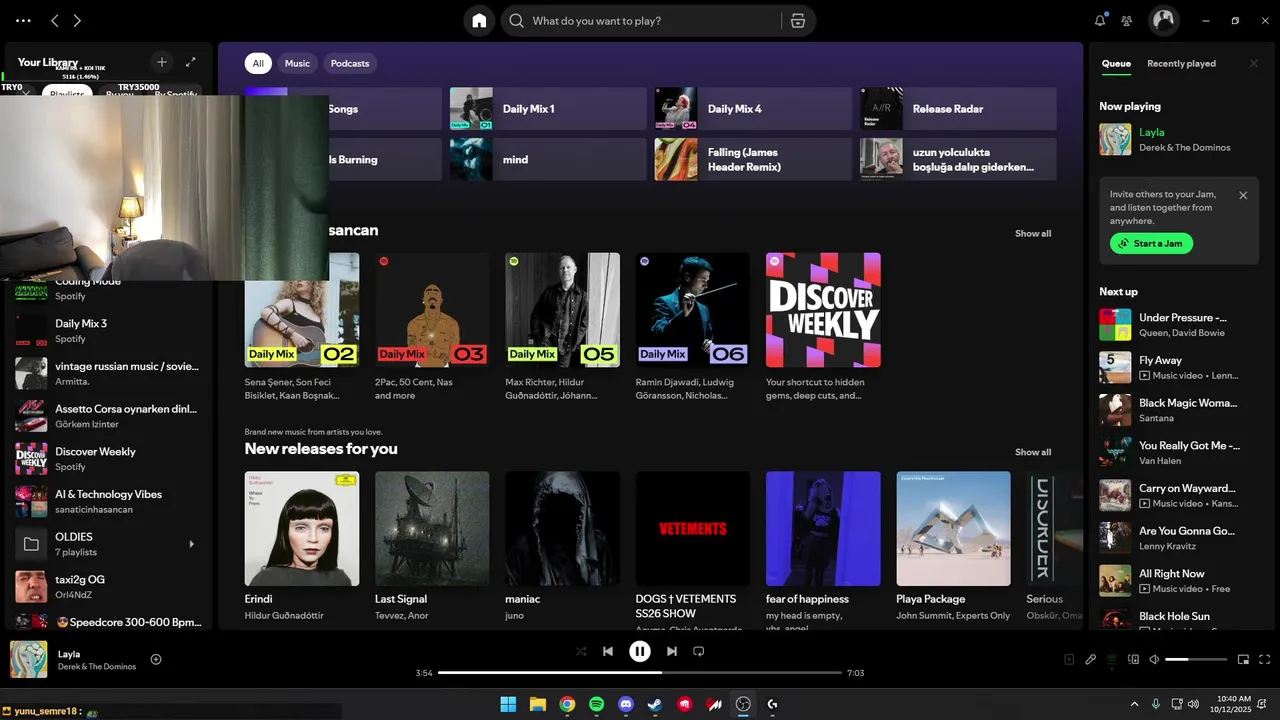Screen dimensions: 1280x720
Task: Close the Queue panel
Action: pyautogui.click(x=1254, y=63)
